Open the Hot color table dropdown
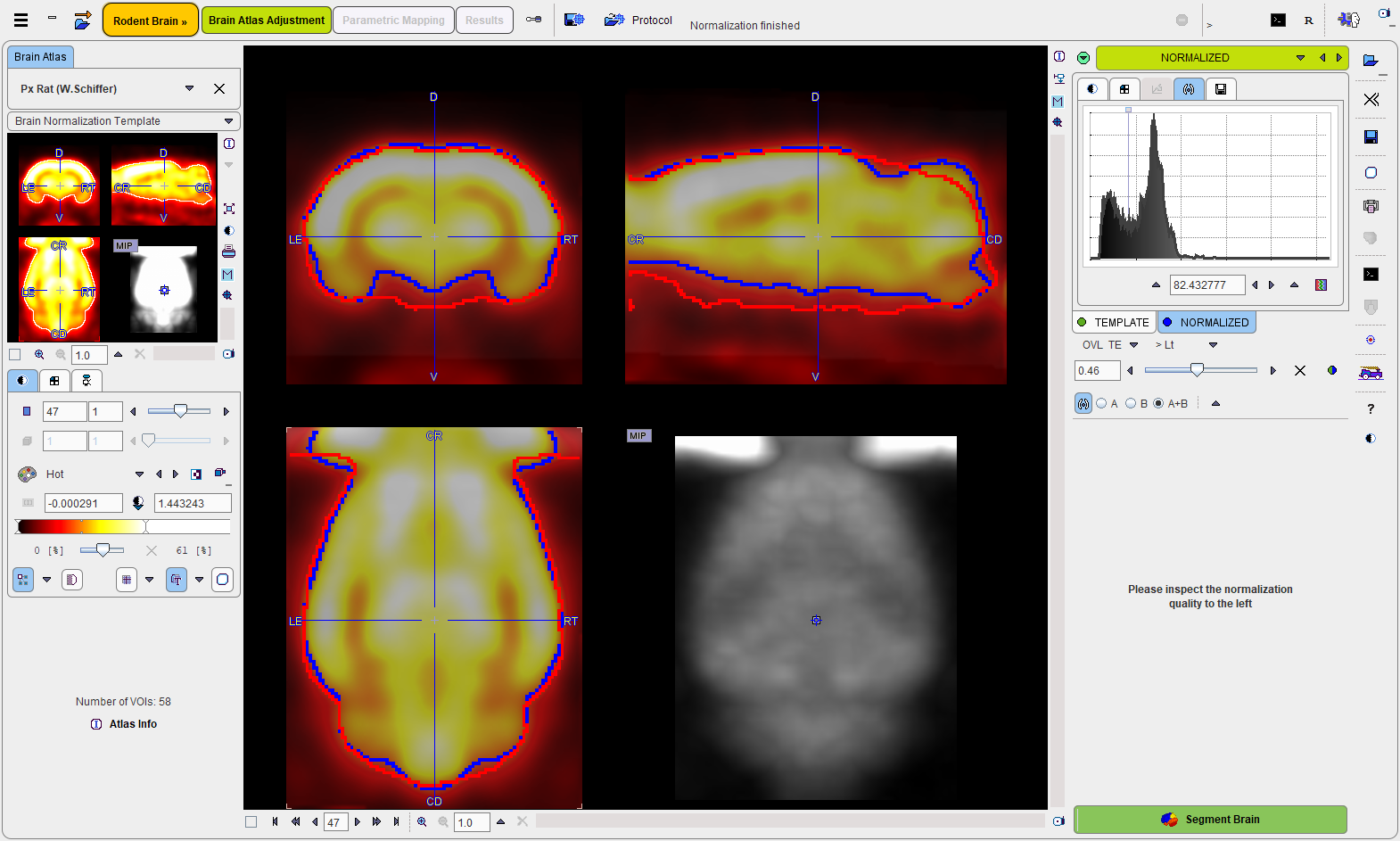This screenshot has height=841, width=1400. pyautogui.click(x=139, y=474)
